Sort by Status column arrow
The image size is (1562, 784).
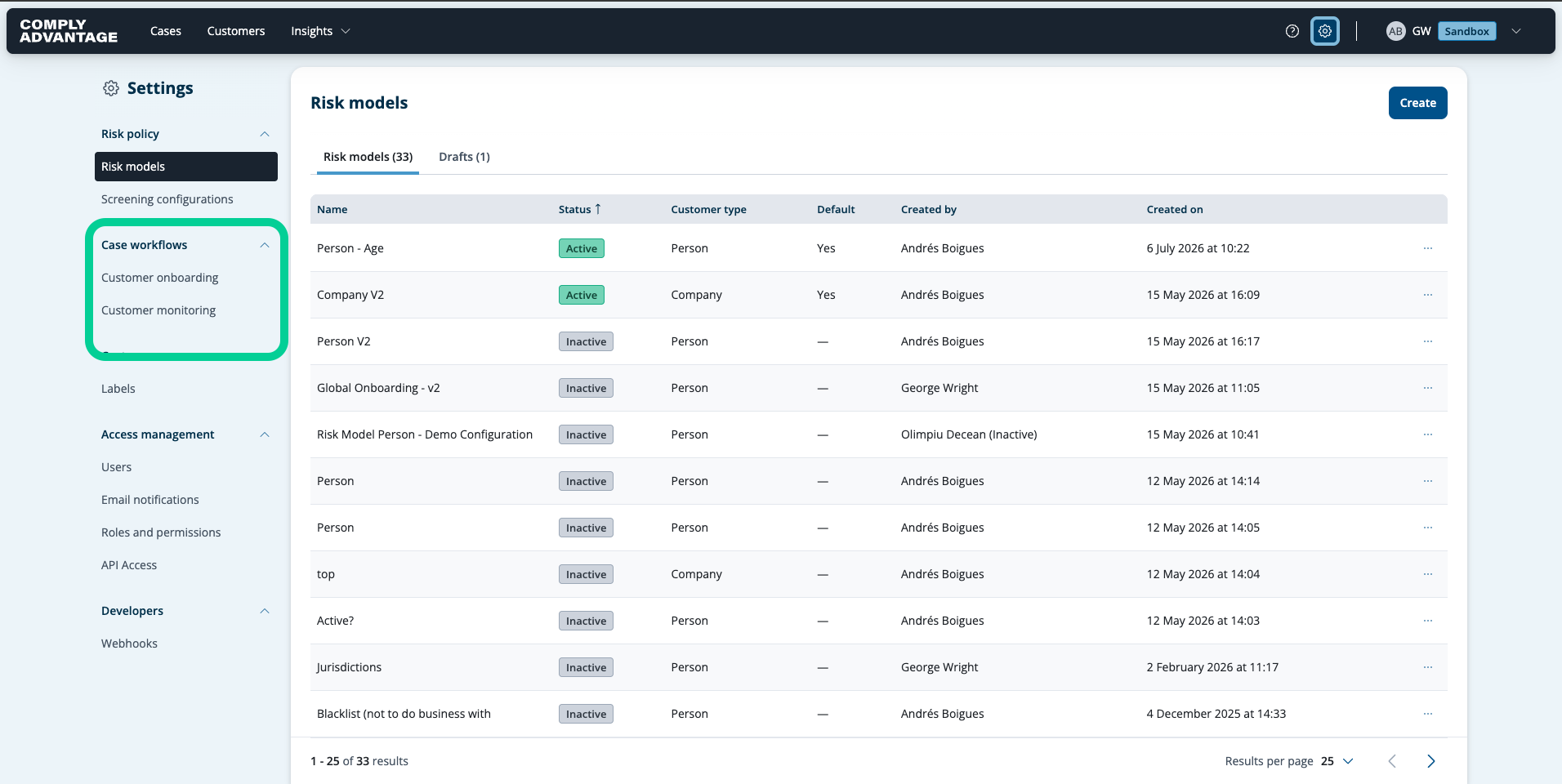598,209
